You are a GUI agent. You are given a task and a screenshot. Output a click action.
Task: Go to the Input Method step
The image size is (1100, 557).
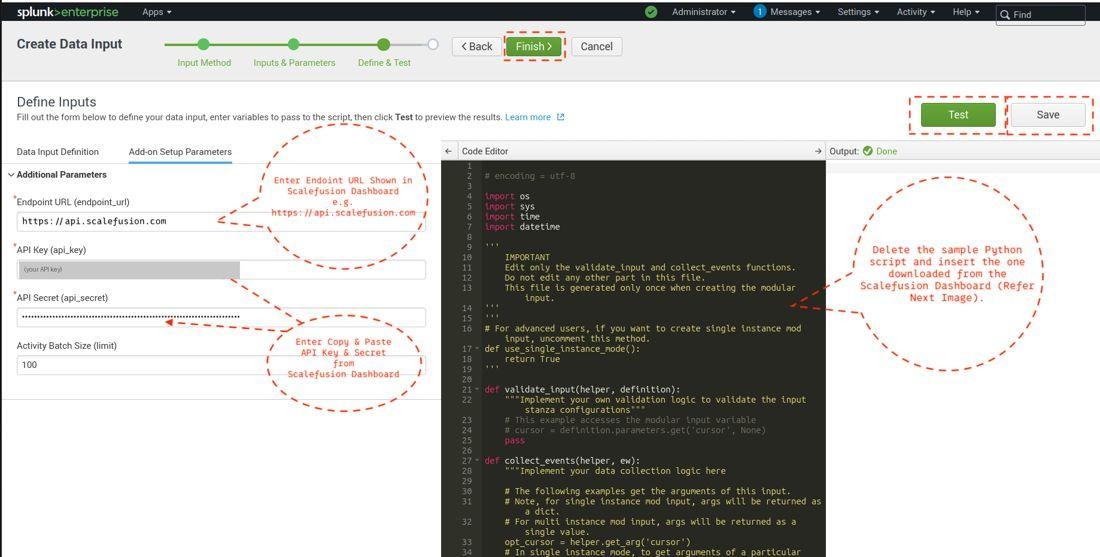[204, 62]
